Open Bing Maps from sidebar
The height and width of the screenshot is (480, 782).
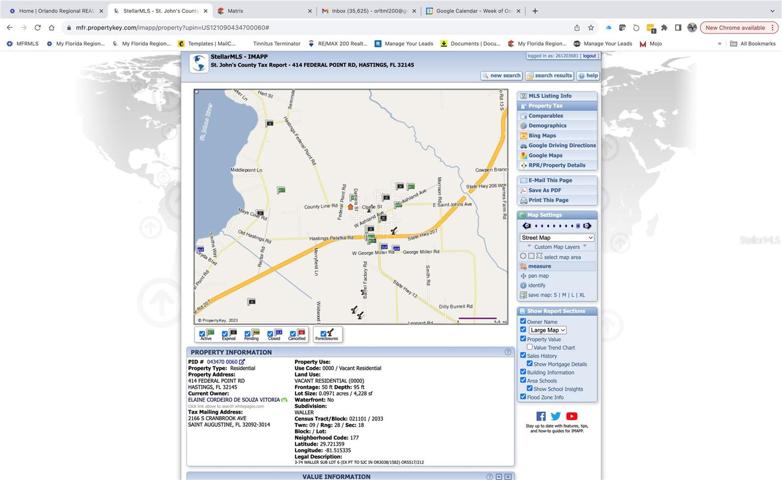tap(542, 136)
